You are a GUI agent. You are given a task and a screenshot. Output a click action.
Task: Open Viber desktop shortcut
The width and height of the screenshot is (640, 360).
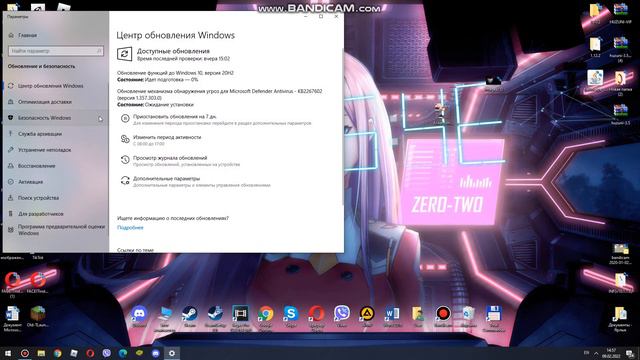342,316
